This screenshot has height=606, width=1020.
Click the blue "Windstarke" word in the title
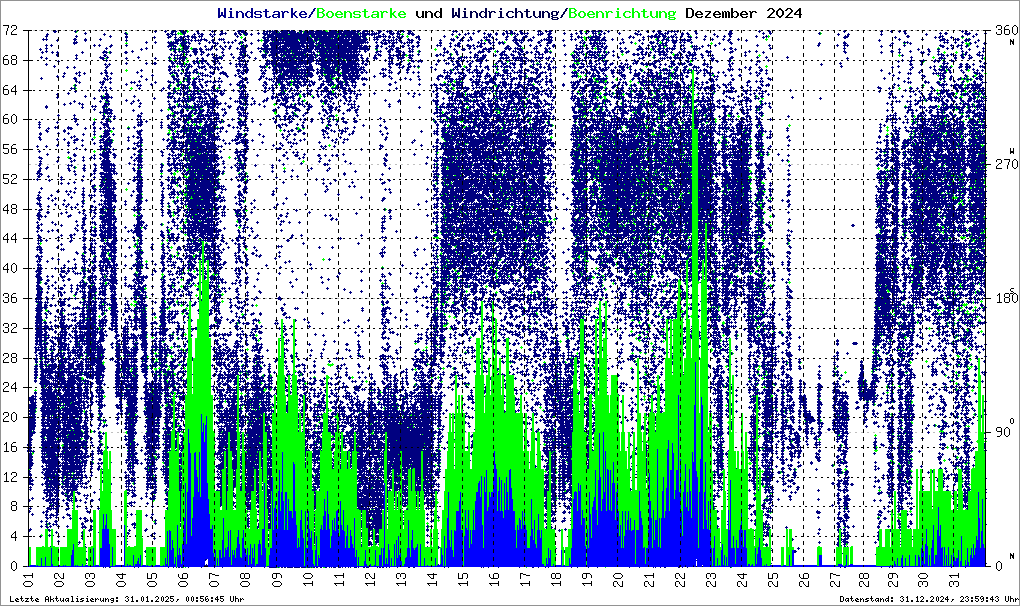[264, 13]
